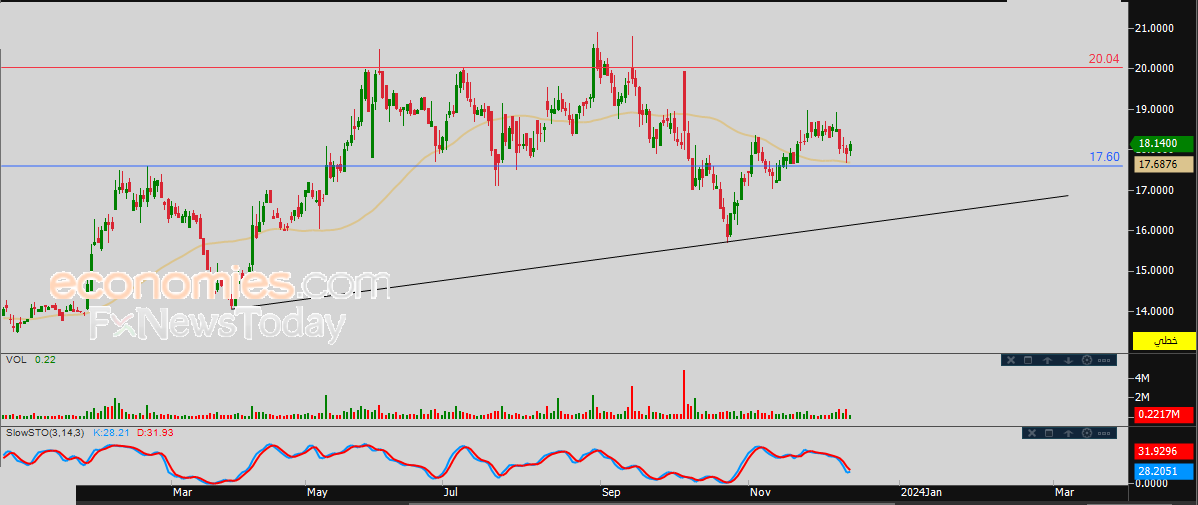Click the VOL indicator title label

15,359
